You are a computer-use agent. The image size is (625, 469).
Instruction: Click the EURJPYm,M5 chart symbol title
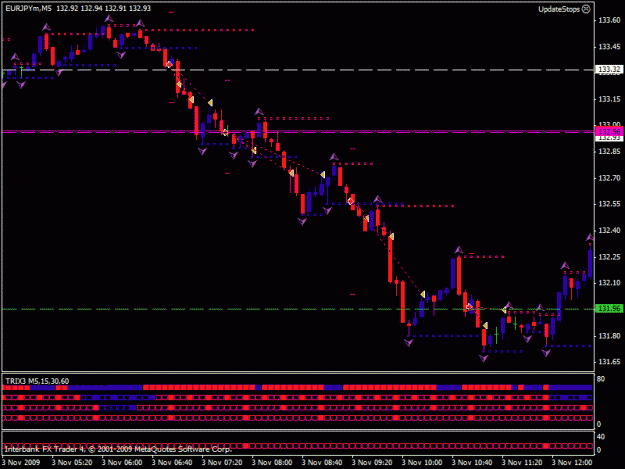(x=28, y=8)
